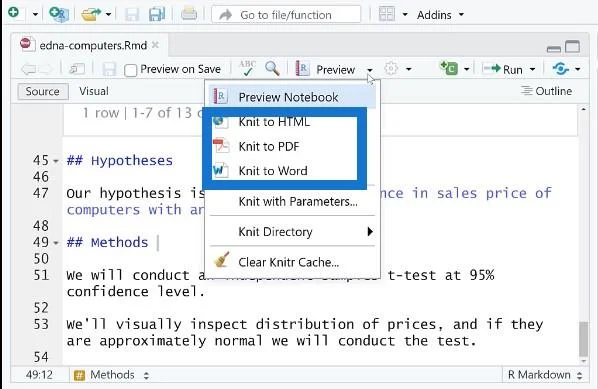The width and height of the screenshot is (598, 389).
Task: Open the New File dropdown arrow
Action: click(x=35, y=15)
